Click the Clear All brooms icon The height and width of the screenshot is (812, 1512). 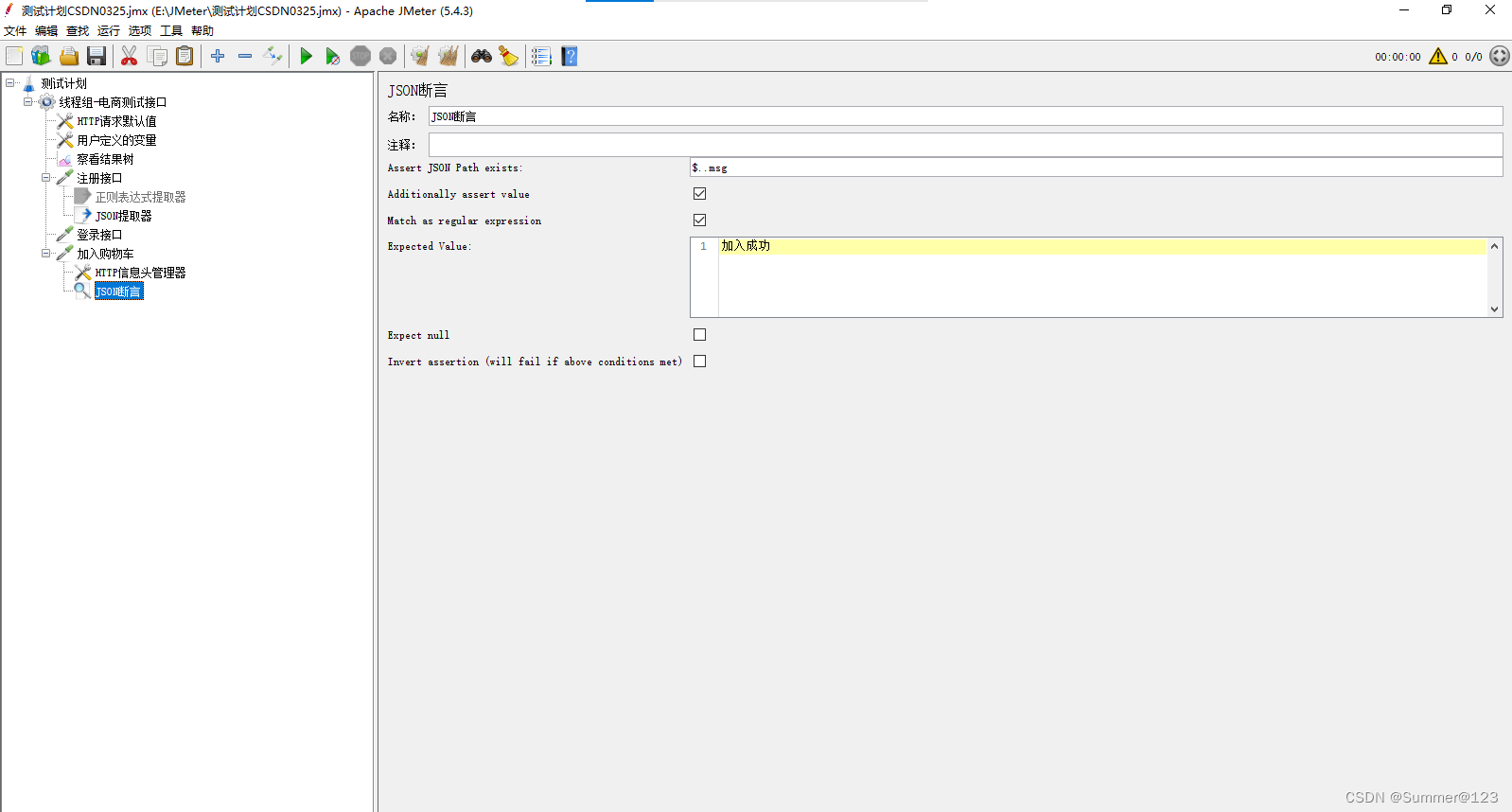pyautogui.click(x=448, y=57)
